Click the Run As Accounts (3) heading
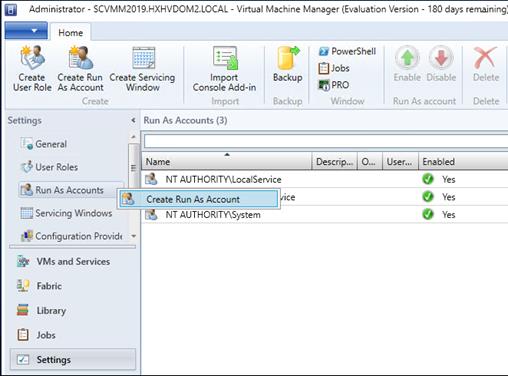The image size is (508, 376). (185, 120)
